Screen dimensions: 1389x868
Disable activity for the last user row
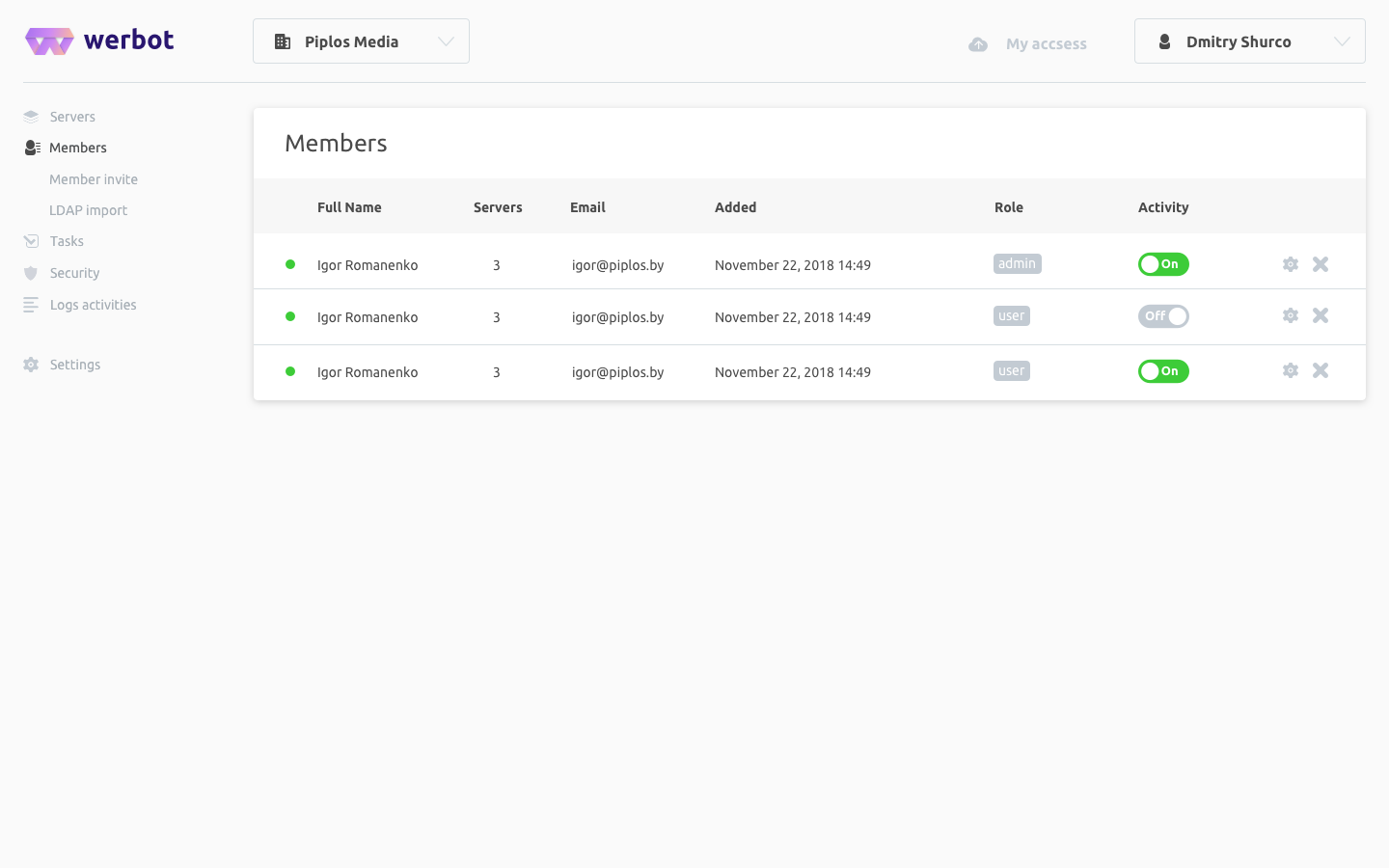click(1163, 371)
